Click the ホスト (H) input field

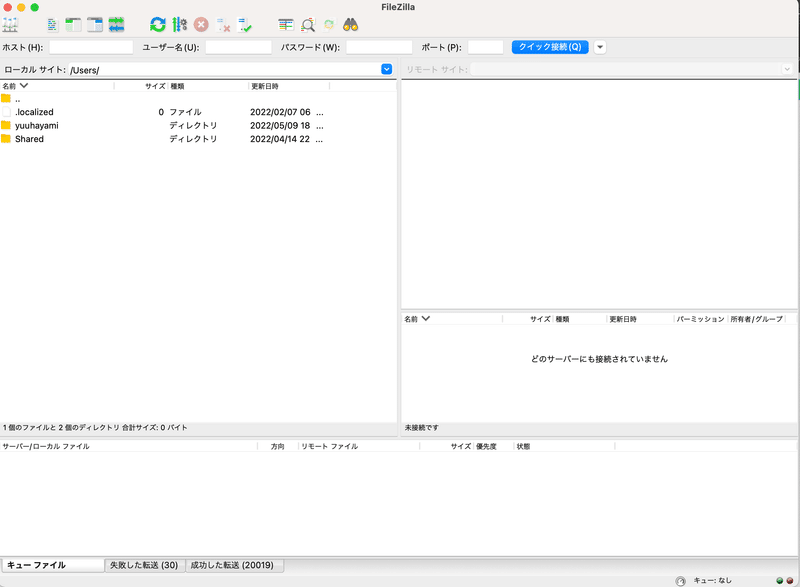91,47
